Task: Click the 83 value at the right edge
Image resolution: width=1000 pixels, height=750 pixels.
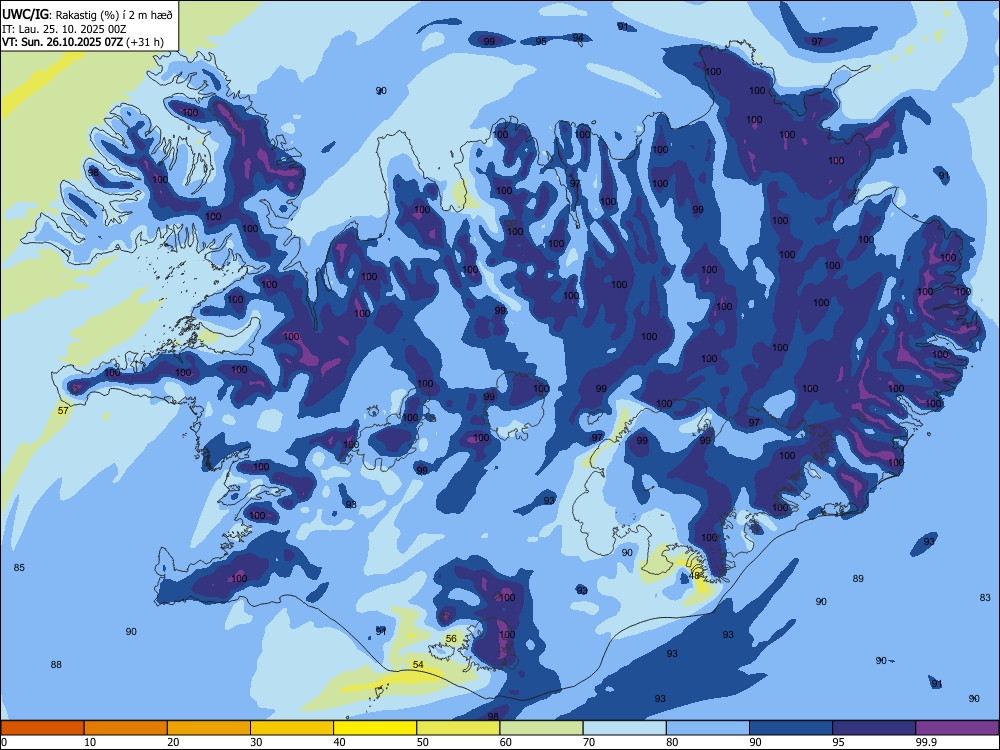Action: (985, 598)
